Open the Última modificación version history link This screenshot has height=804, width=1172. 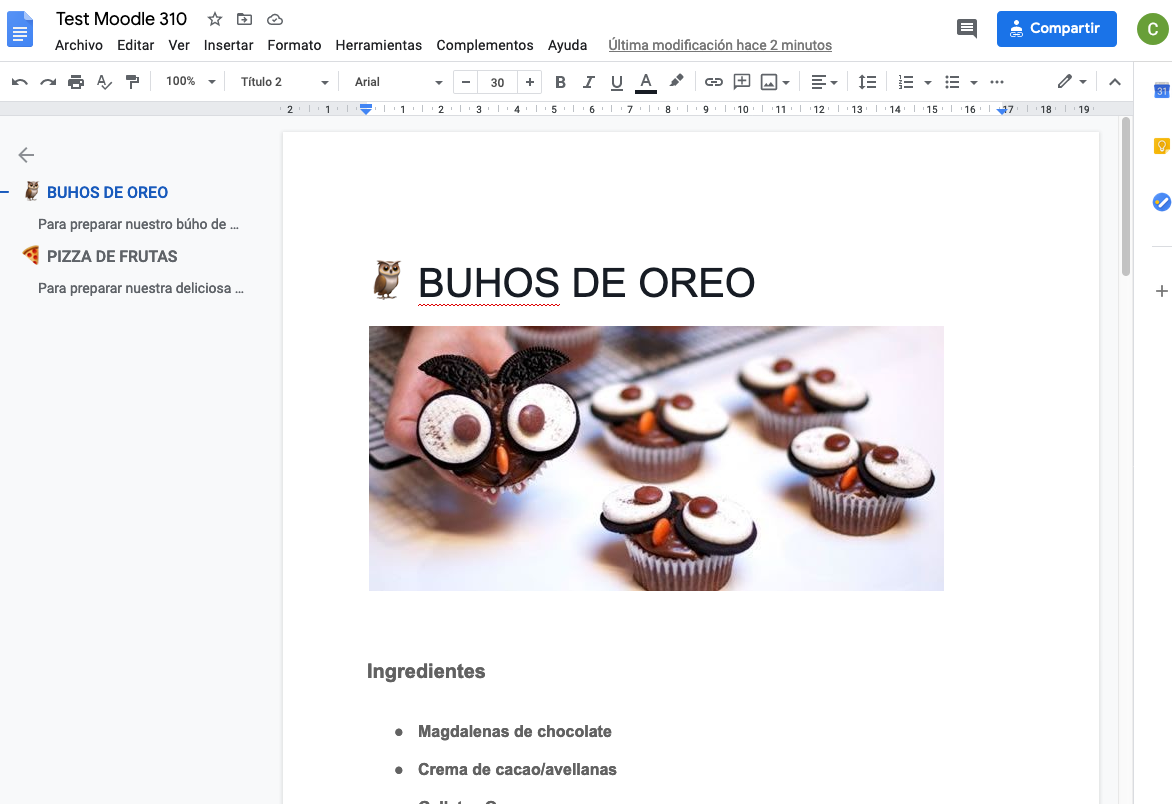(x=720, y=46)
